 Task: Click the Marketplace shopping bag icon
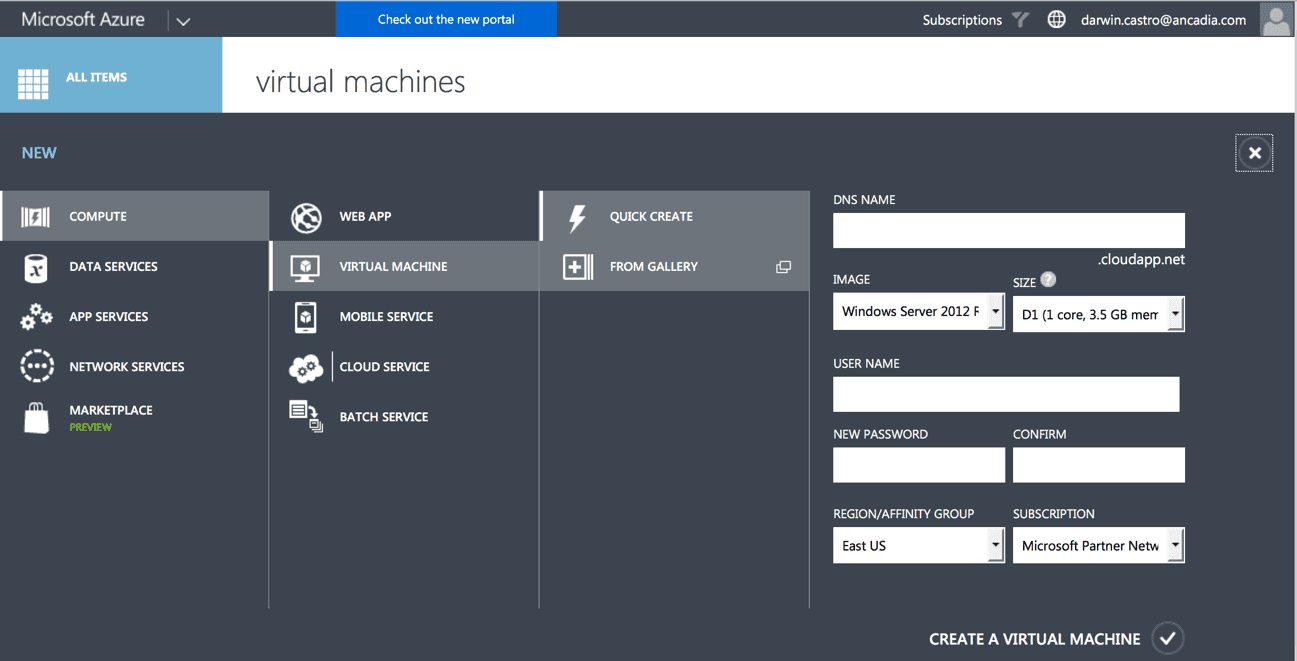36,418
